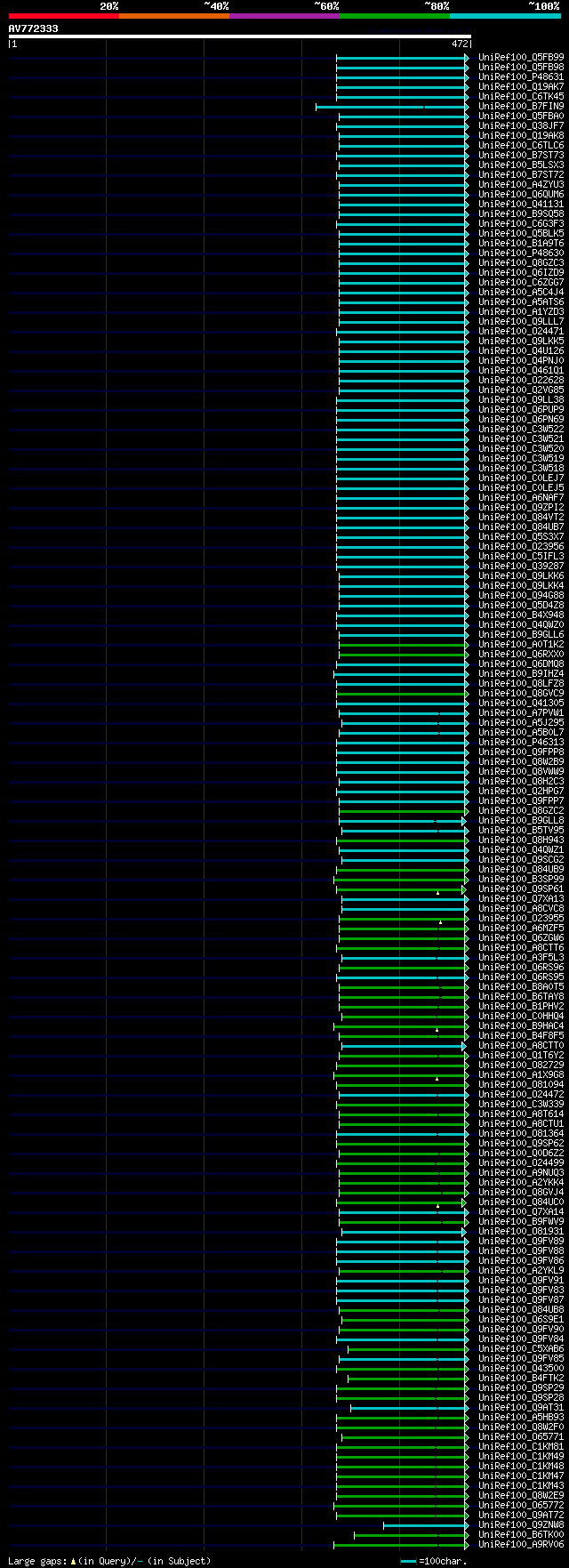
Task: Open hit UniRef100_B5LSX3
Action: 521,165
